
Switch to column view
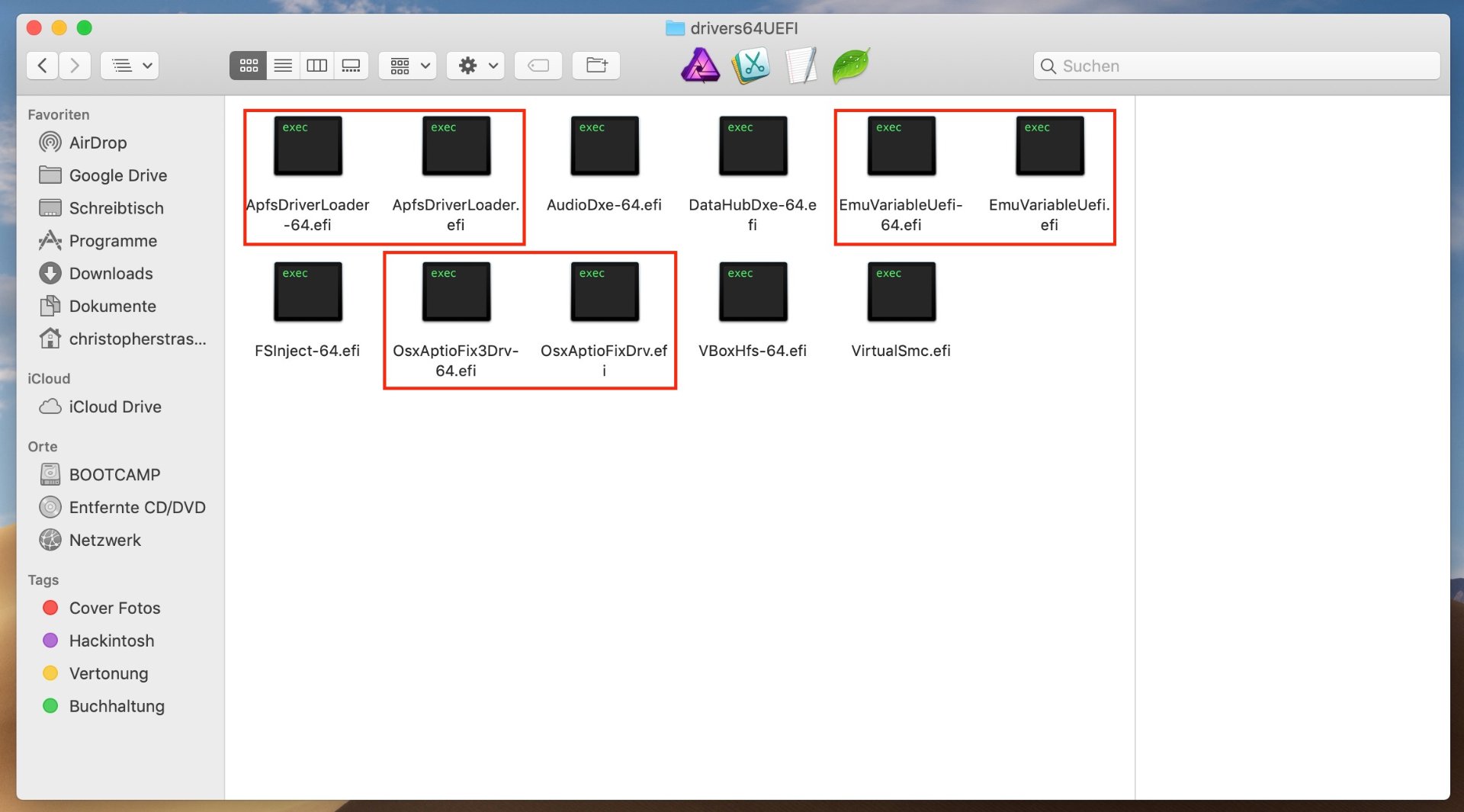[316, 66]
